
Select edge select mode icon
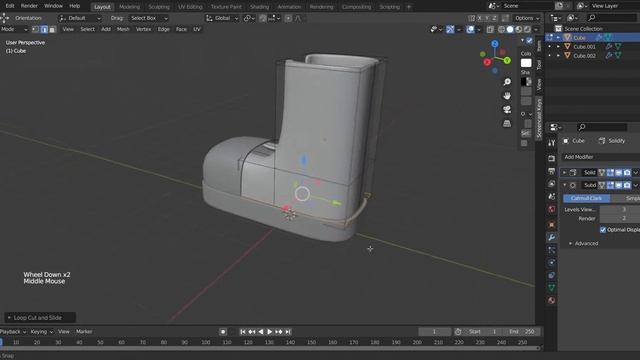click(44, 29)
